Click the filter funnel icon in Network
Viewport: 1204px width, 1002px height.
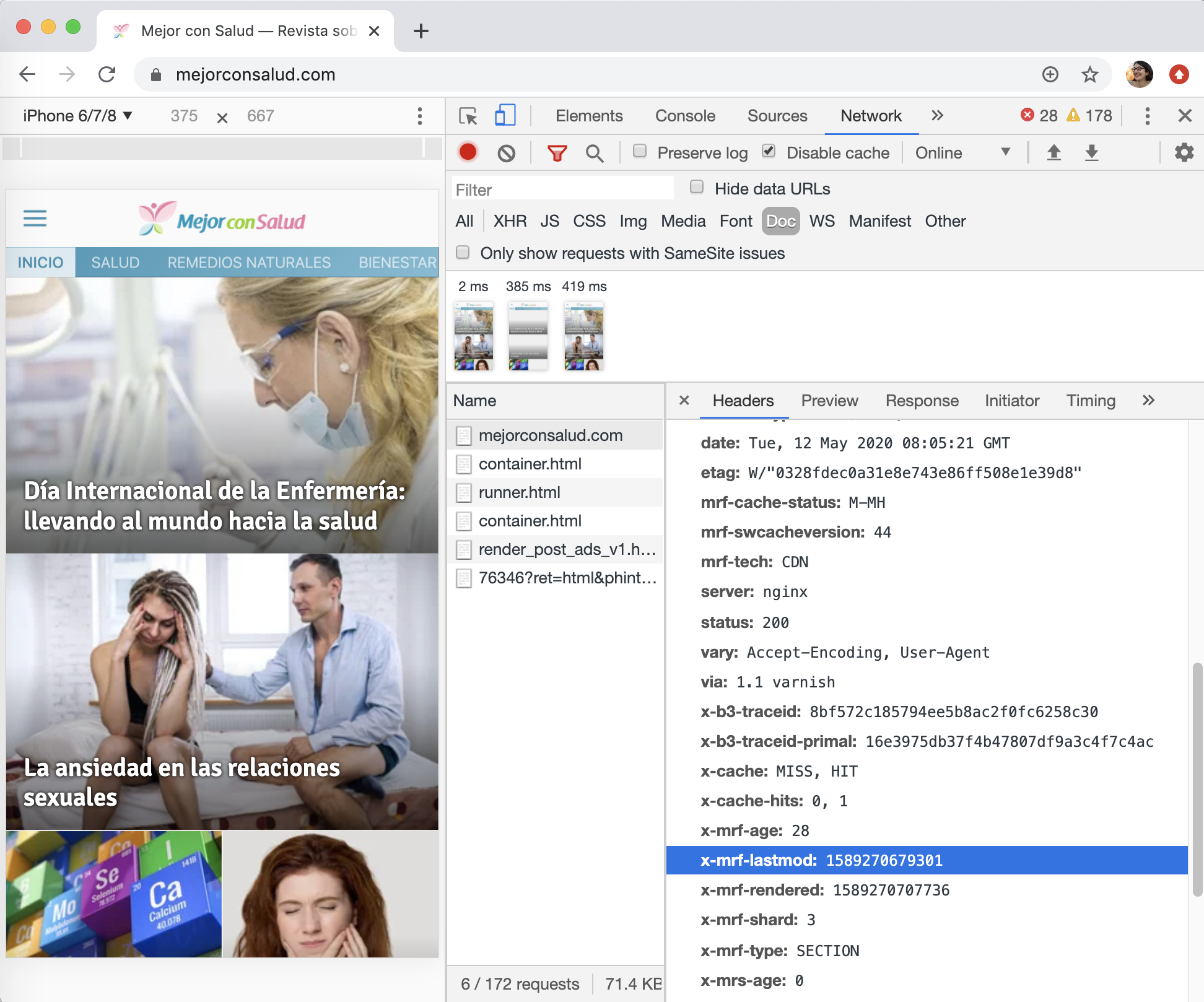(x=557, y=152)
